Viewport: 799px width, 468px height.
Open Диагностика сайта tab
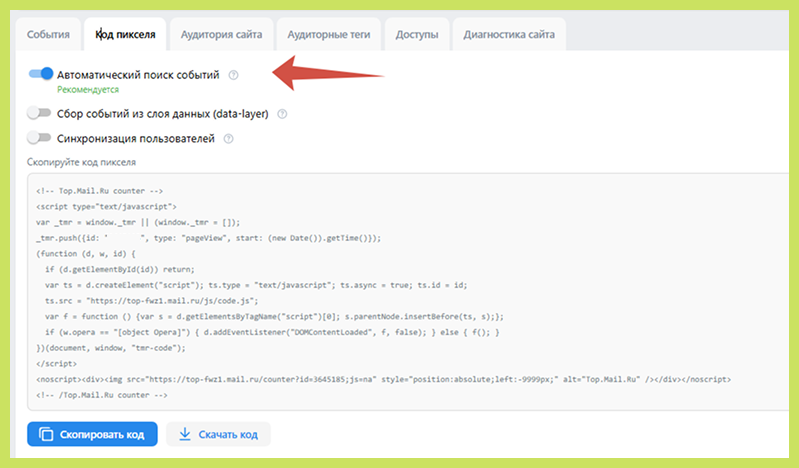(509, 34)
